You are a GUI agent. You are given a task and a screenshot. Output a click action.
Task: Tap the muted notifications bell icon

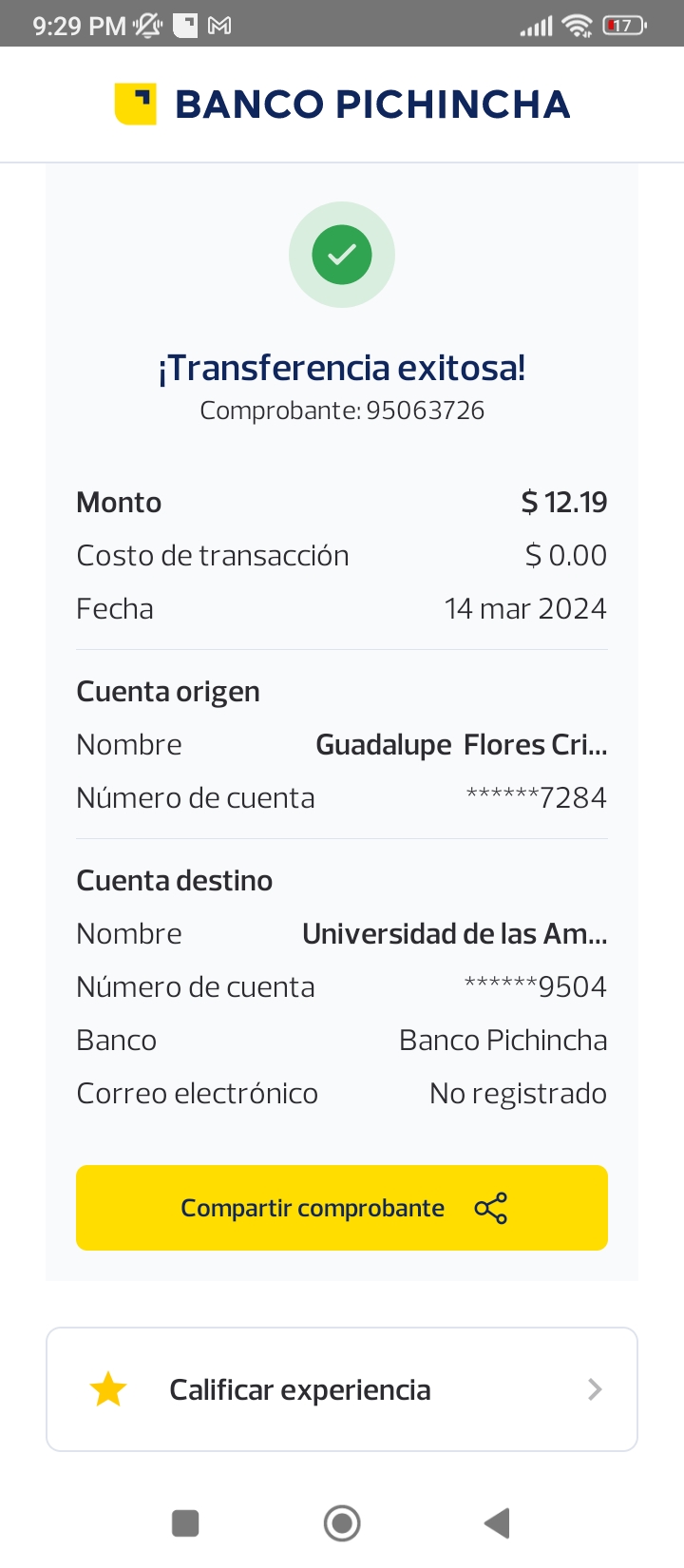148,26
